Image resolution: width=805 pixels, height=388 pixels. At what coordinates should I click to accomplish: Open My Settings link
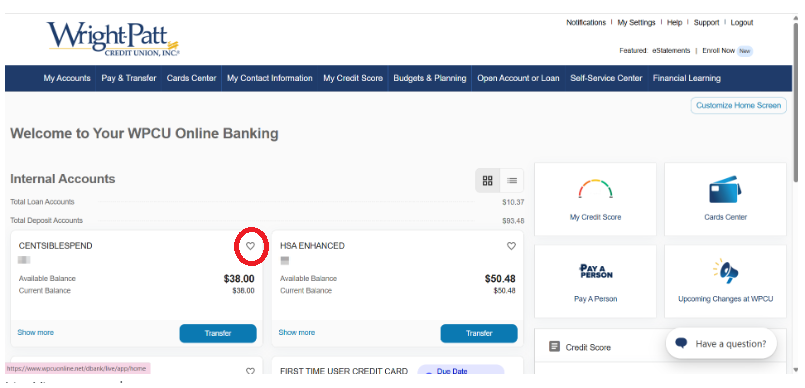click(x=636, y=23)
